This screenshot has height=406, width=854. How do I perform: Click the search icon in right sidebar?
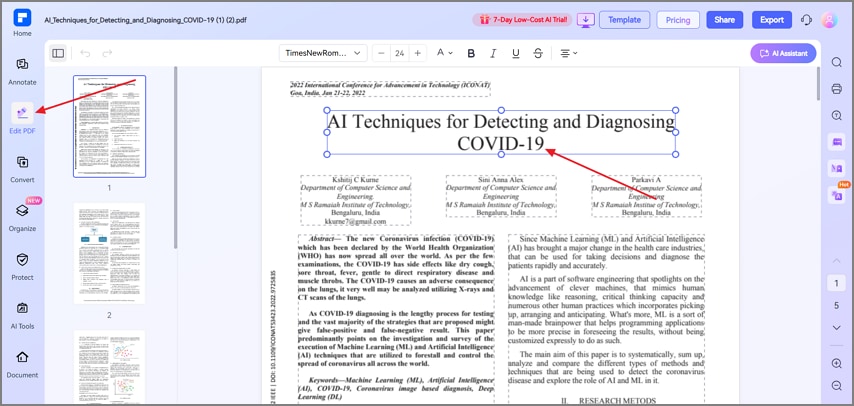[x=837, y=62]
